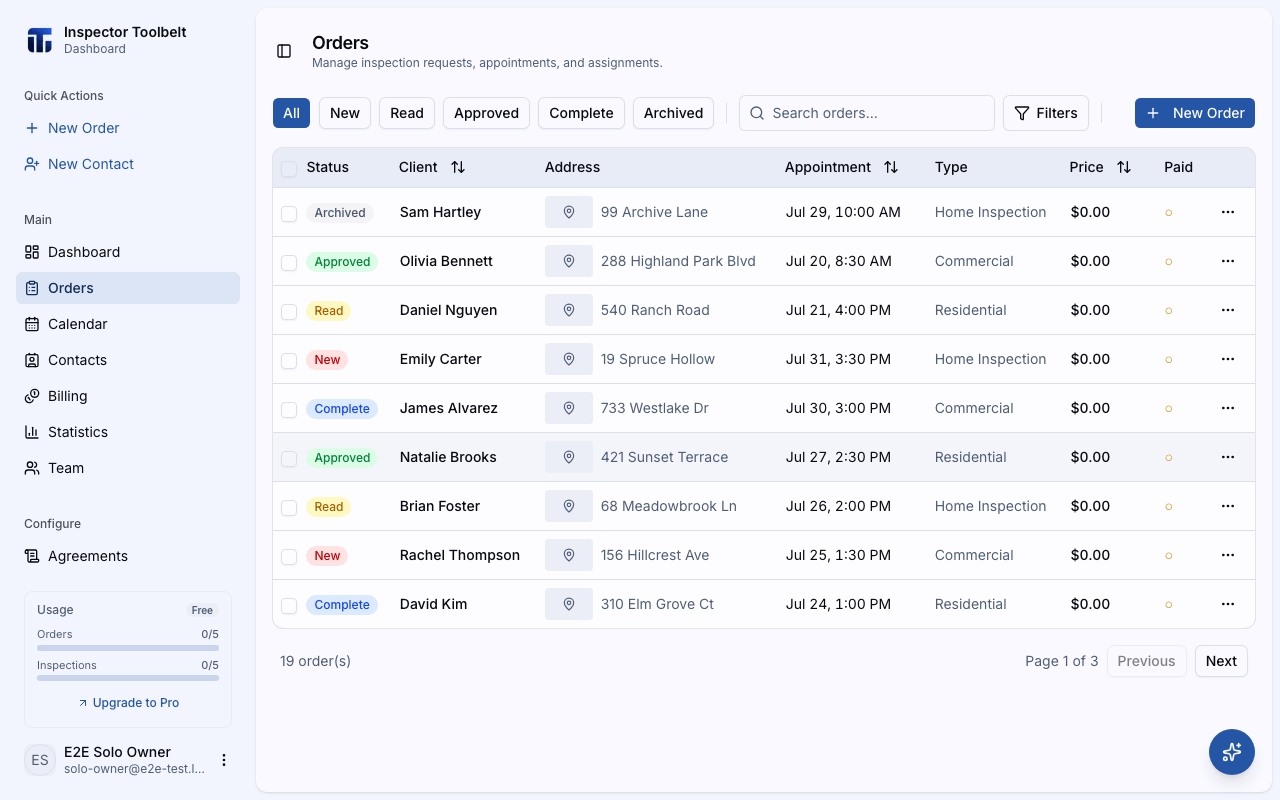This screenshot has height=800, width=1280.
Task: Check the box for James Alvarez order
Action: pos(289,409)
